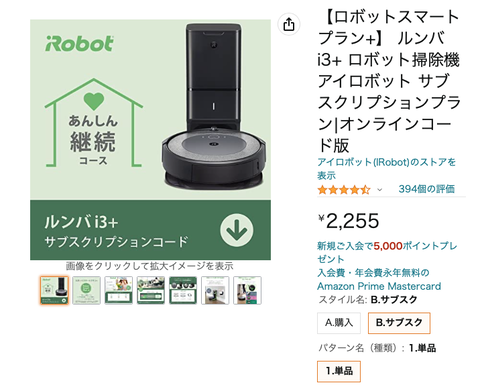Visit the アイロボット(iRobot) store link
Image resolution: width=480 pixels, height=387 pixels.
(x=386, y=169)
